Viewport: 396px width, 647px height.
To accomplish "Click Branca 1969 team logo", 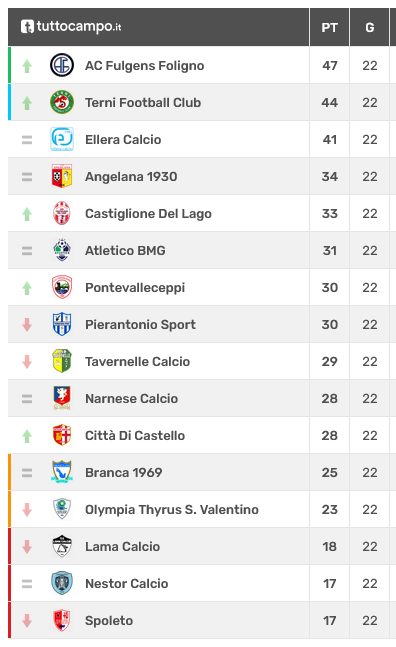I will point(62,472).
